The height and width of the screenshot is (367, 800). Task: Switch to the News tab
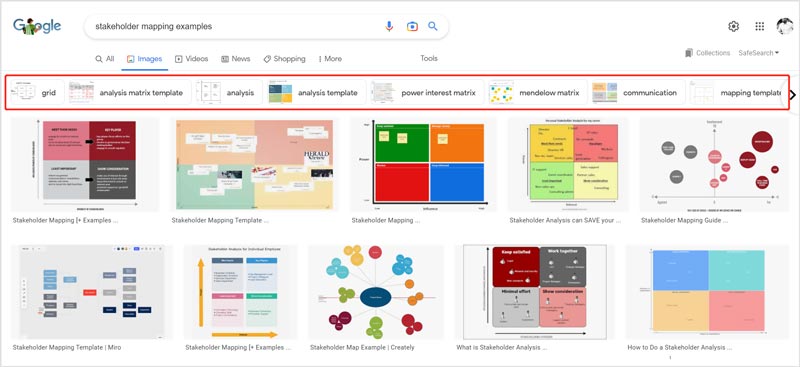coord(236,59)
